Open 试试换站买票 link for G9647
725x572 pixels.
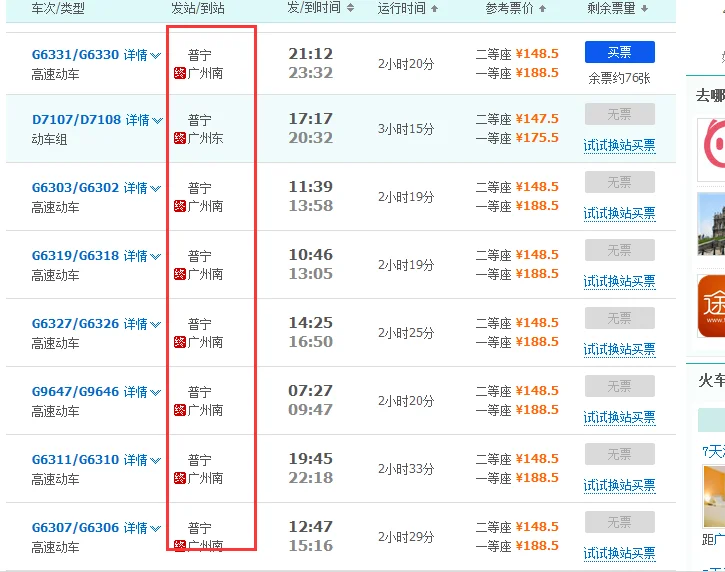click(x=620, y=418)
